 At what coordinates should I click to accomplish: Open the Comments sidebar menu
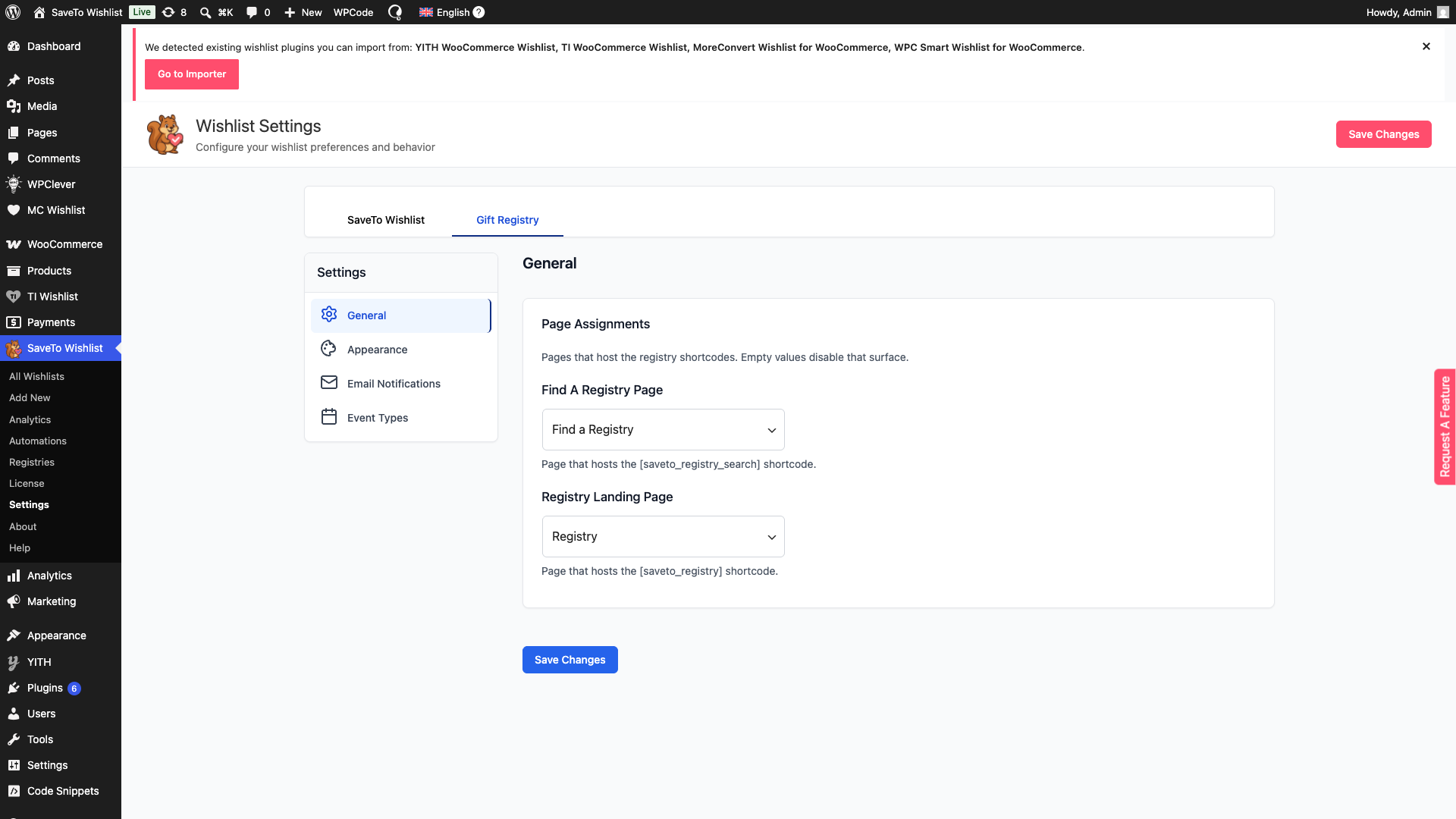pyautogui.click(x=61, y=158)
